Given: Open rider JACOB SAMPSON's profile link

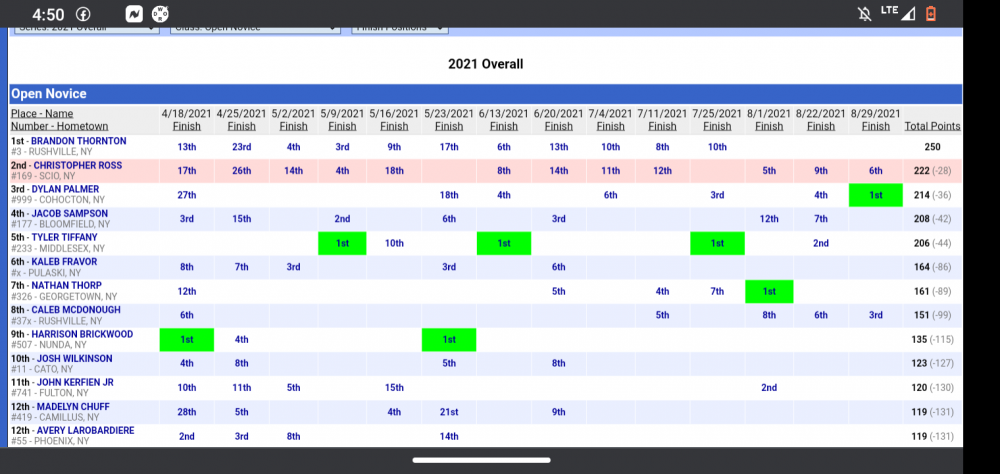Looking at the screenshot, I should pyautogui.click(x=70, y=214).
